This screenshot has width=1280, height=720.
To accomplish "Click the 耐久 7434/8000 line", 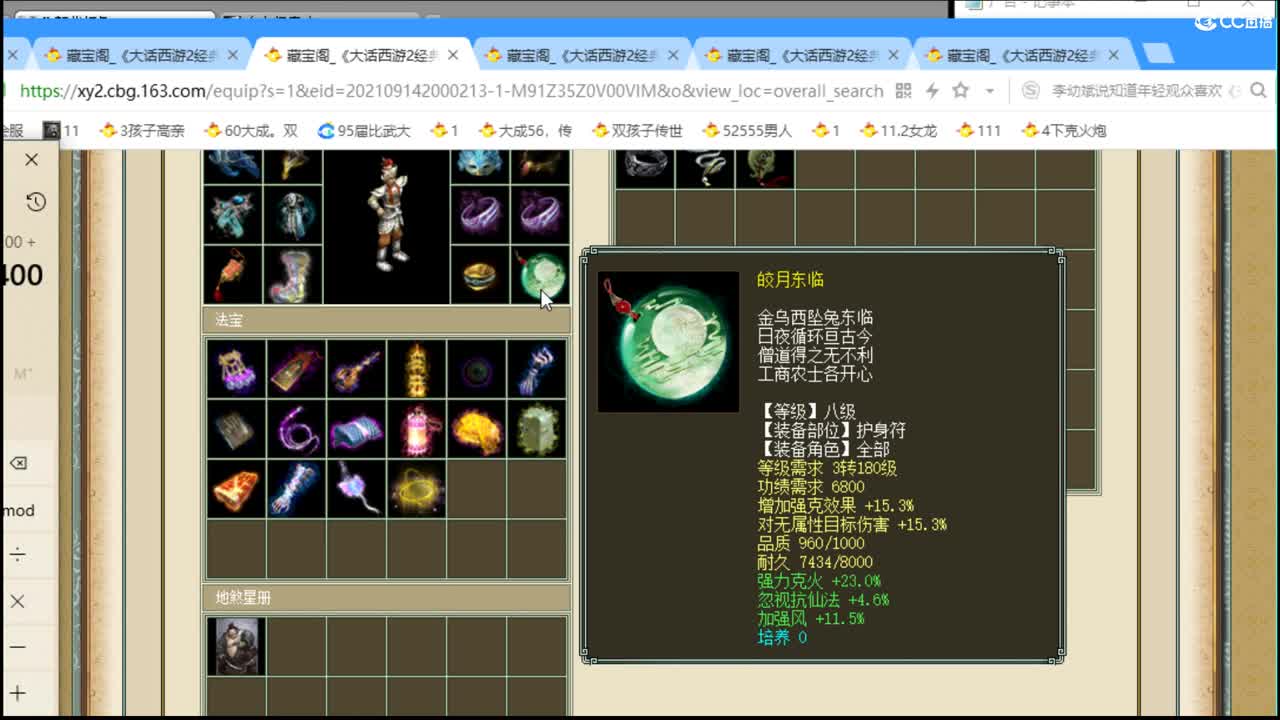I will (x=814, y=562).
